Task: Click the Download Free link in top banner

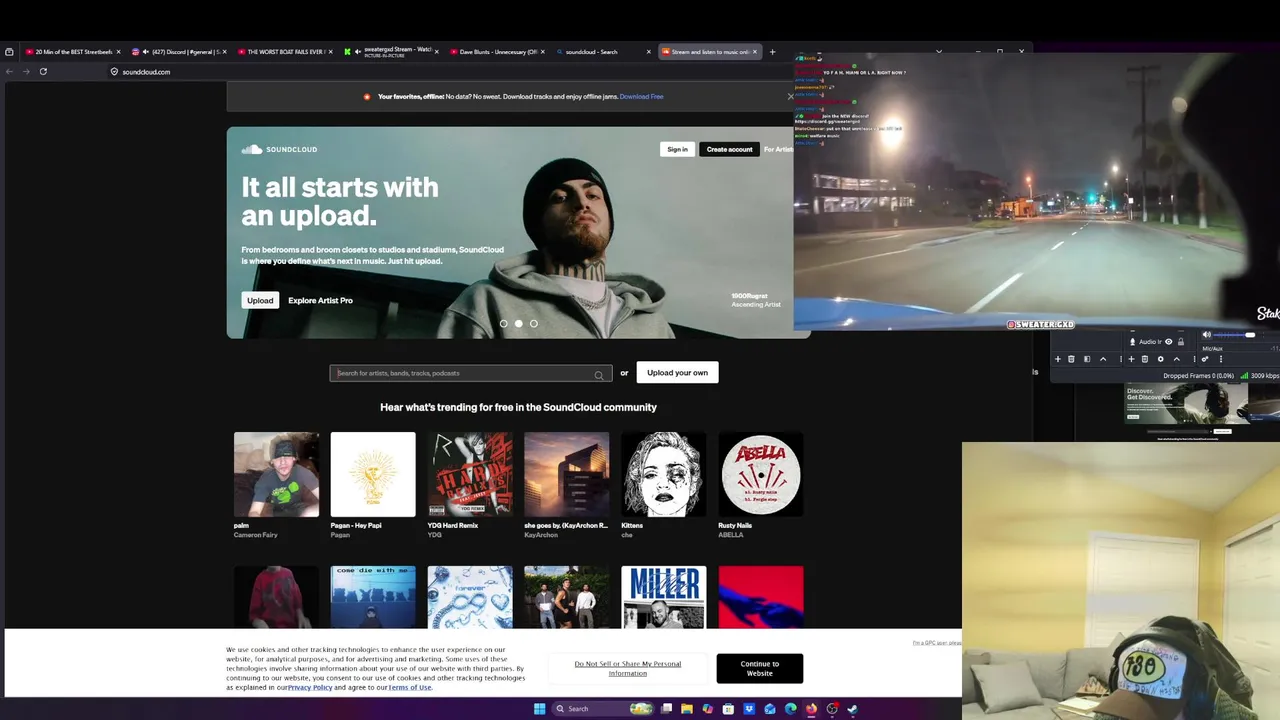Action: click(x=641, y=97)
